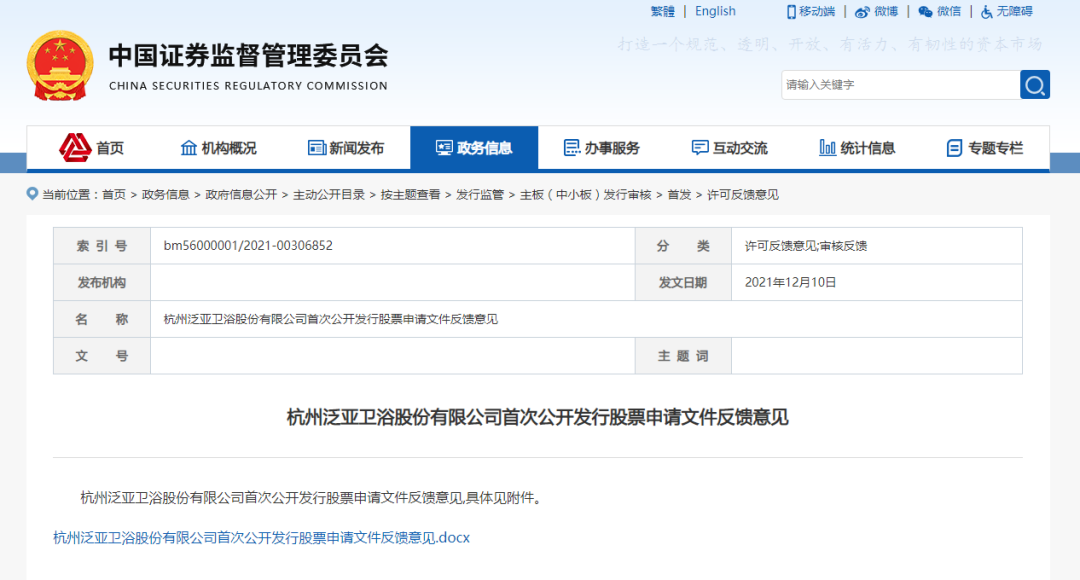1080x580 pixels.
Task: Click the newspaper icon beside 新闻发布
Action: 317,147
